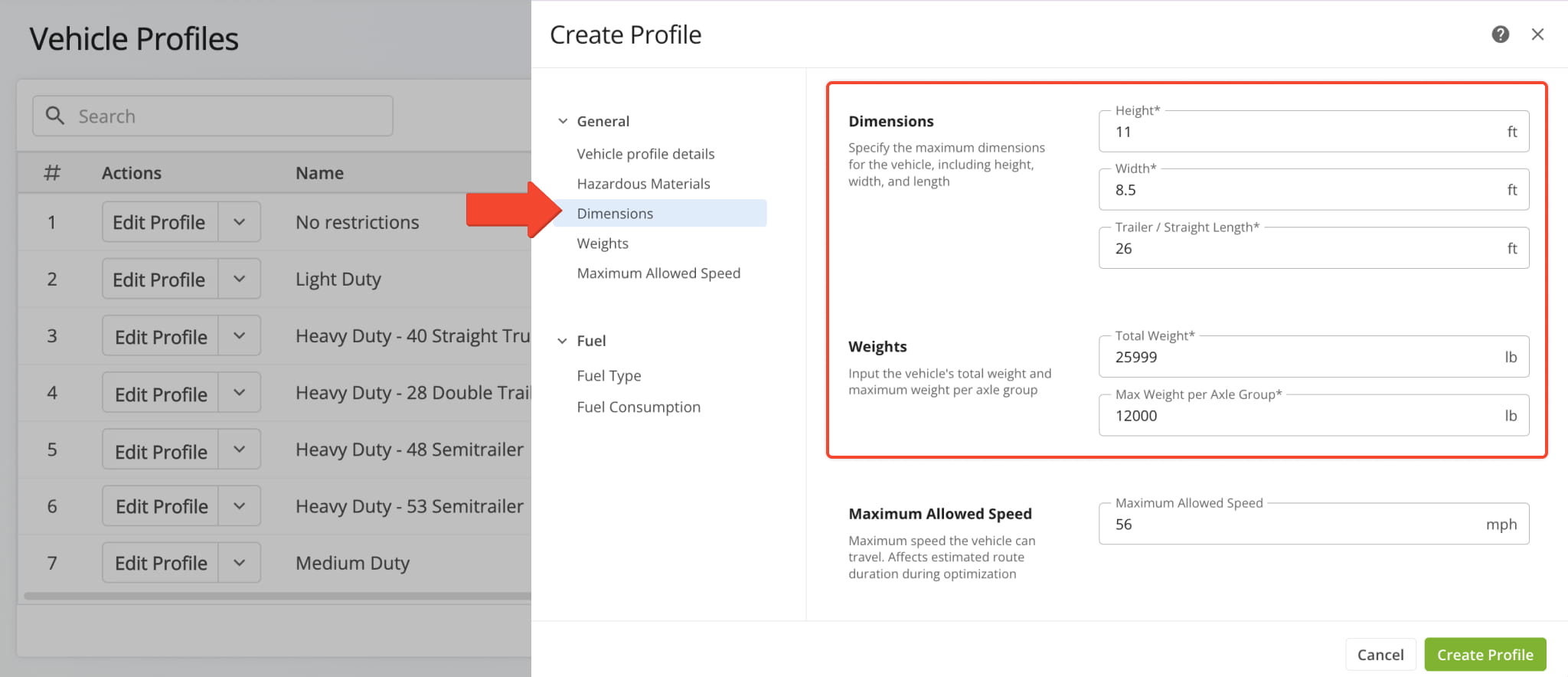
Task: Click the Total Weight input field
Action: [x=1314, y=357]
